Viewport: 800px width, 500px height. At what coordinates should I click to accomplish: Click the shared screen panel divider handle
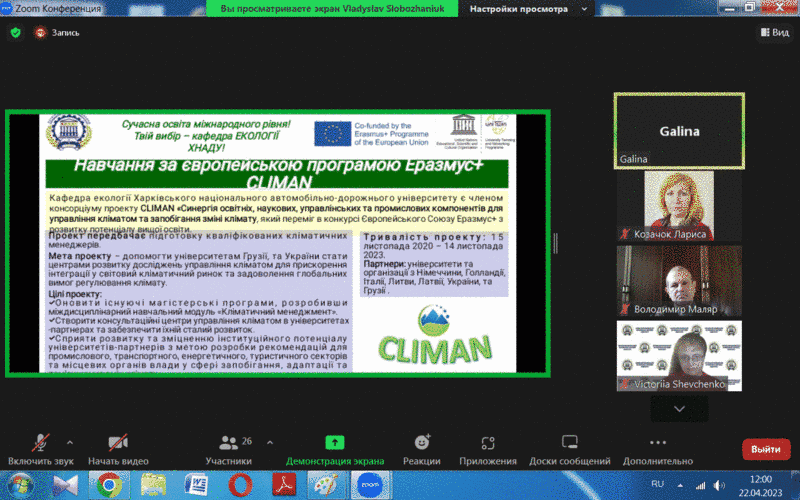pos(556,243)
